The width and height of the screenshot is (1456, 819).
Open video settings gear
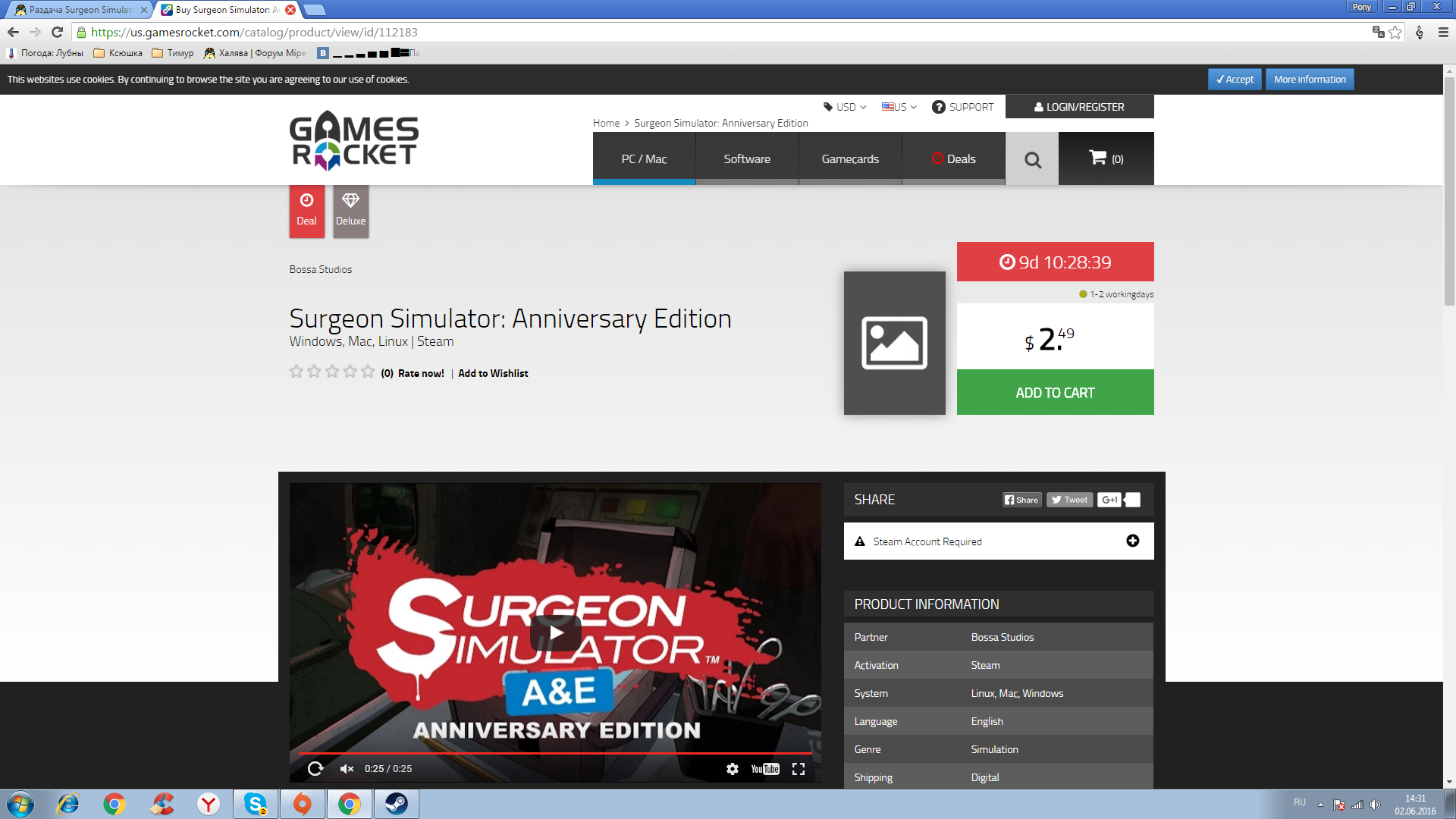click(x=732, y=769)
